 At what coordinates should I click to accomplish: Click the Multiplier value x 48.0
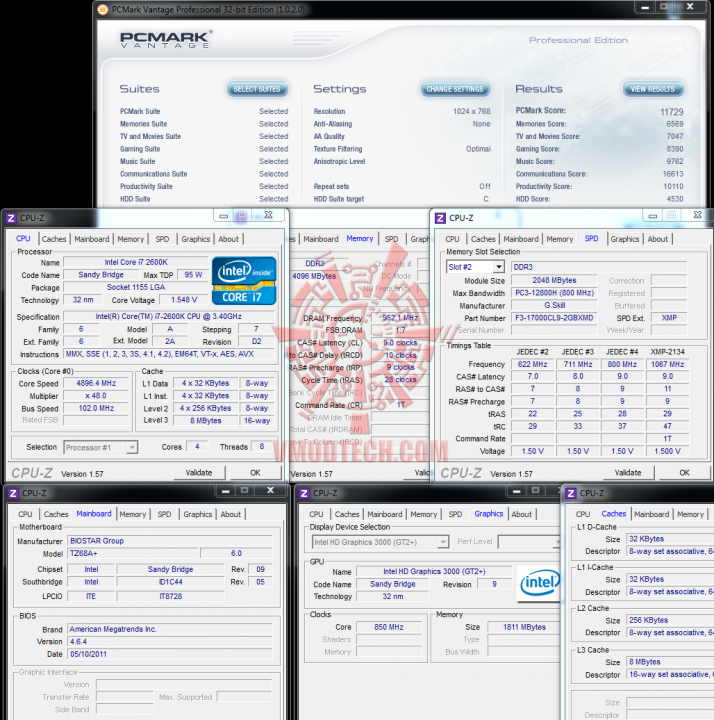point(96,396)
